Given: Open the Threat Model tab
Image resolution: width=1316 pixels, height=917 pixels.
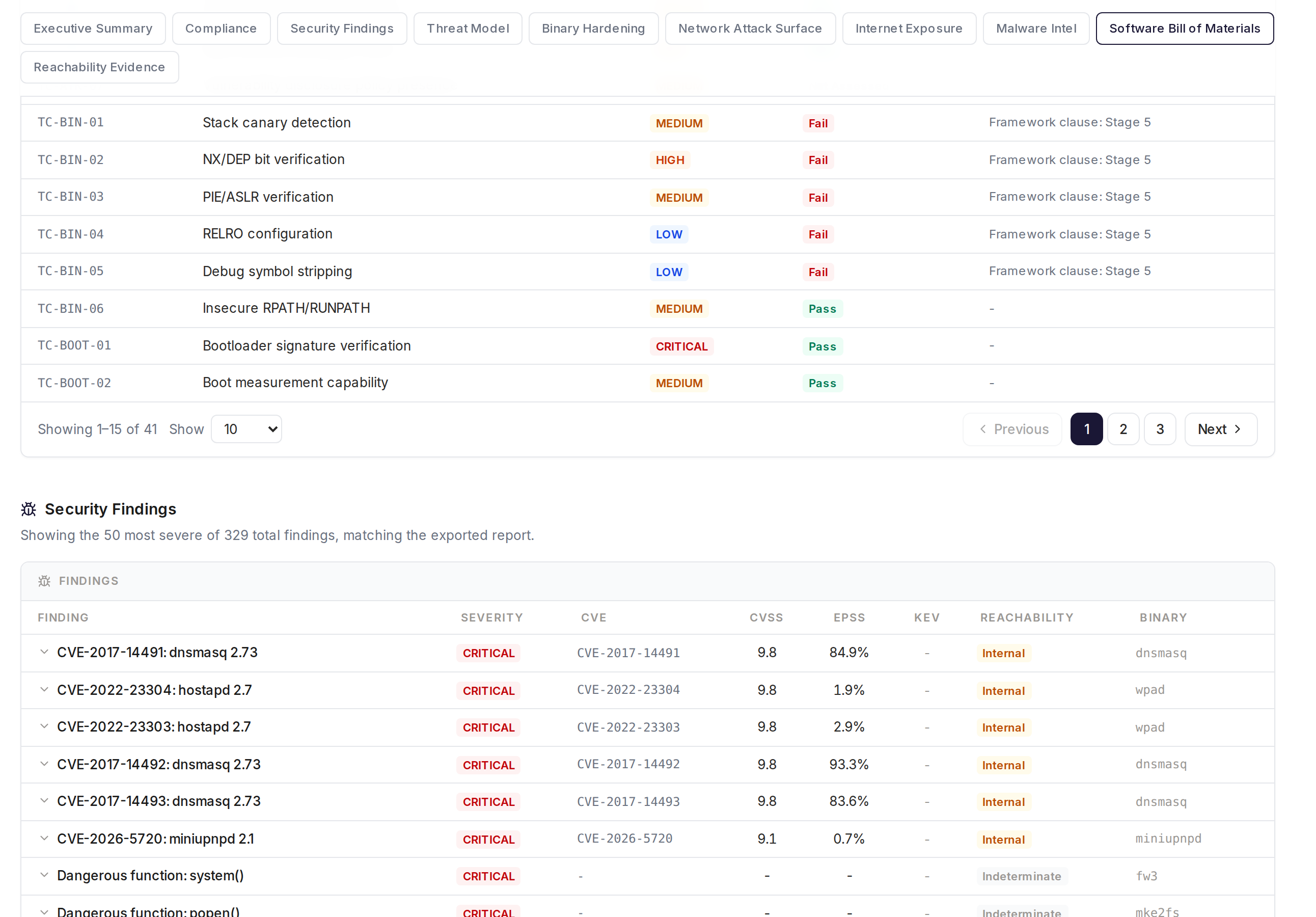Looking at the screenshot, I should 468,29.
